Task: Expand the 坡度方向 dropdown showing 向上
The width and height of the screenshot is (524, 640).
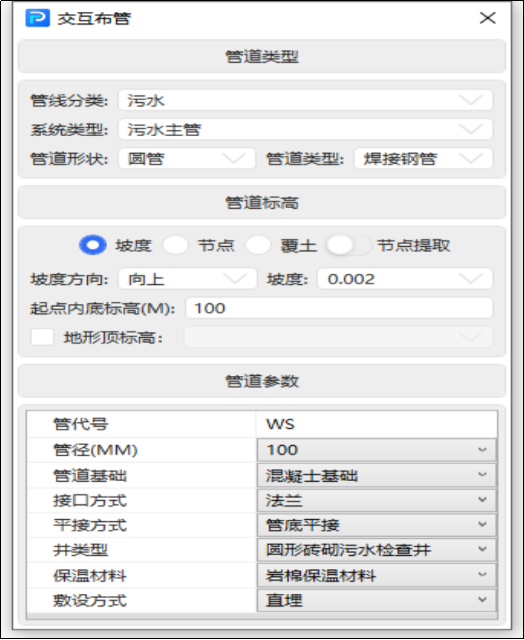Action: (x=188, y=279)
